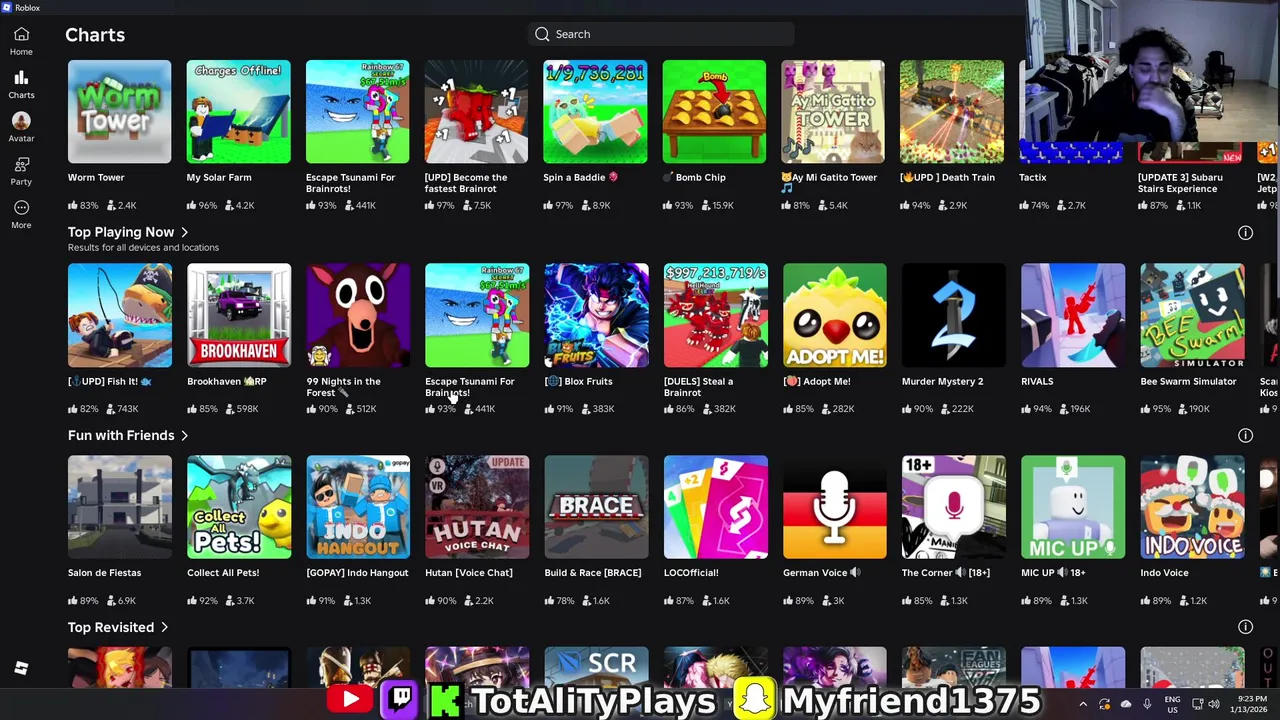Open Death Train game thumbnail
The height and width of the screenshot is (720, 1280).
(x=952, y=112)
